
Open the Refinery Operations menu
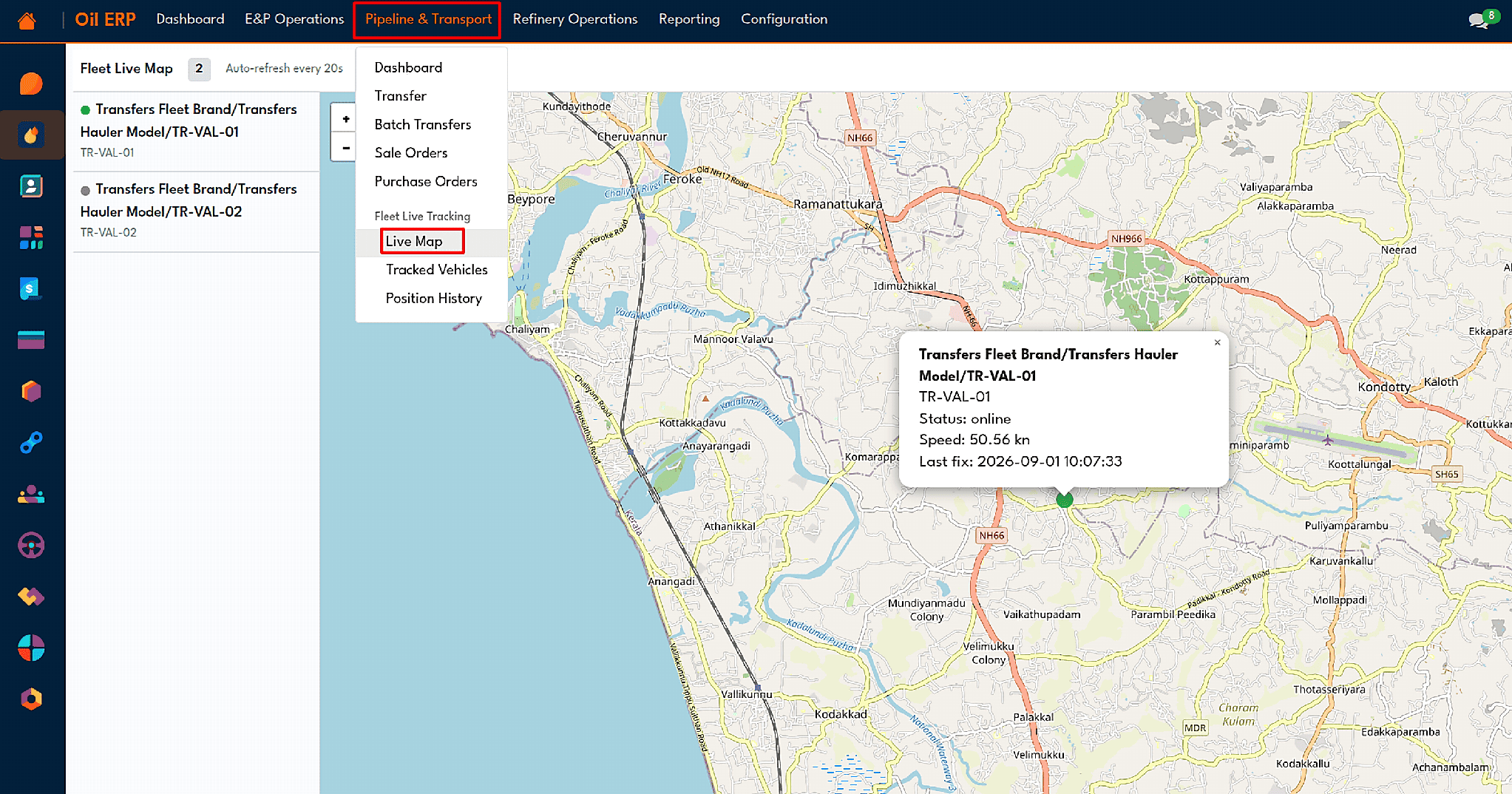point(575,19)
